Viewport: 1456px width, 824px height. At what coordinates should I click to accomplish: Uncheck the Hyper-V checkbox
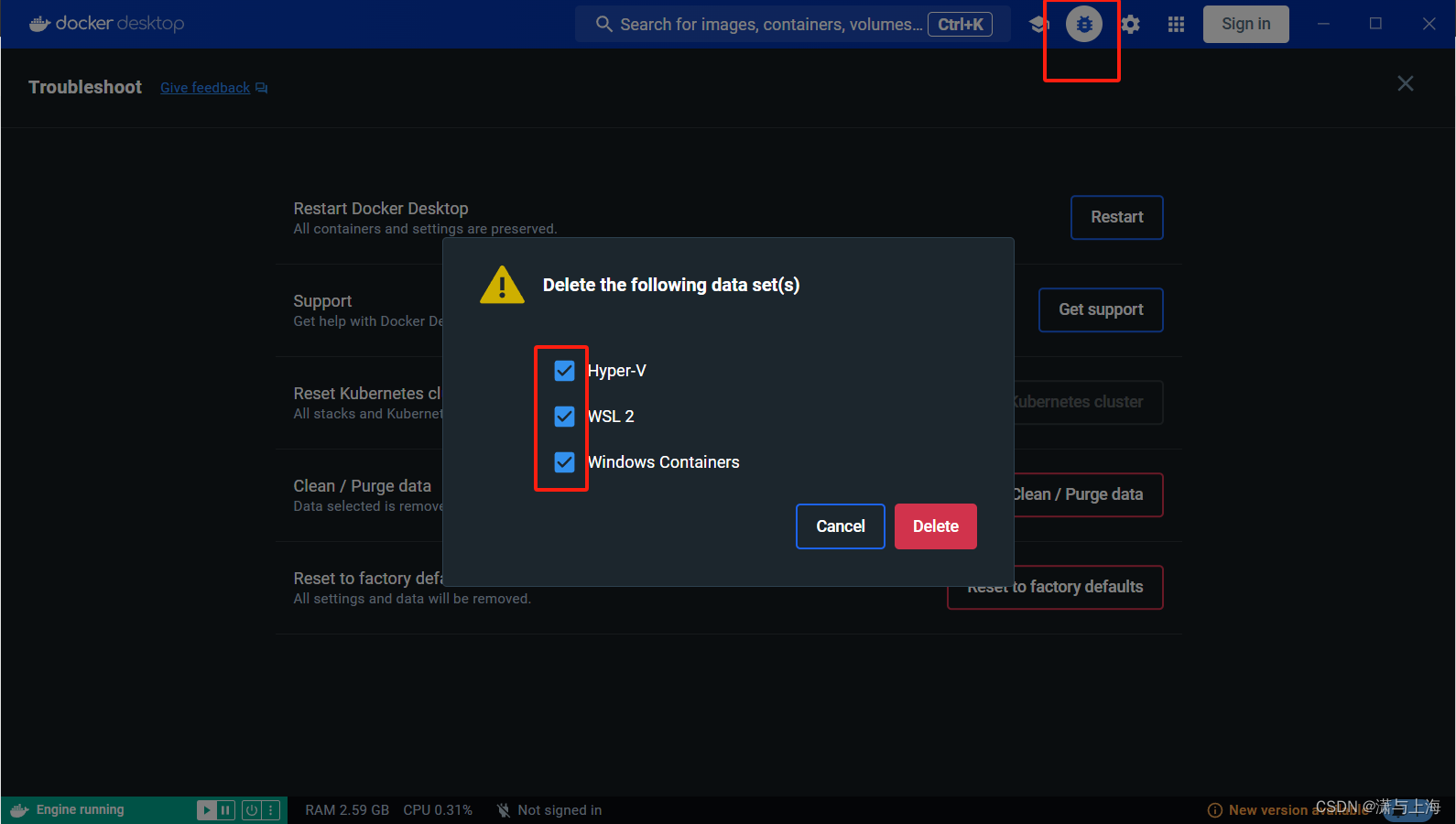(x=564, y=371)
